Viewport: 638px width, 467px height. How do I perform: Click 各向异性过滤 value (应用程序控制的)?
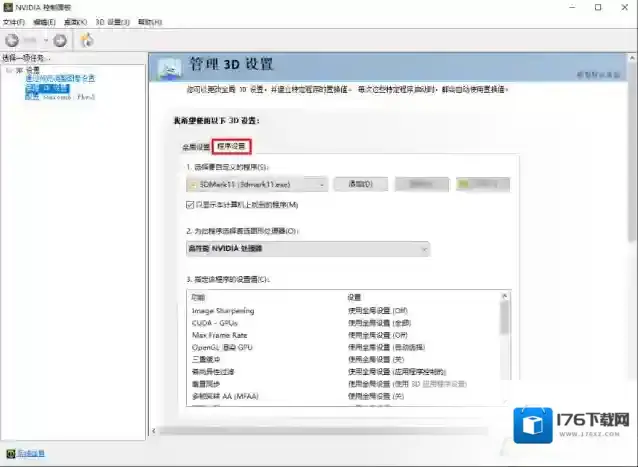[397, 372]
